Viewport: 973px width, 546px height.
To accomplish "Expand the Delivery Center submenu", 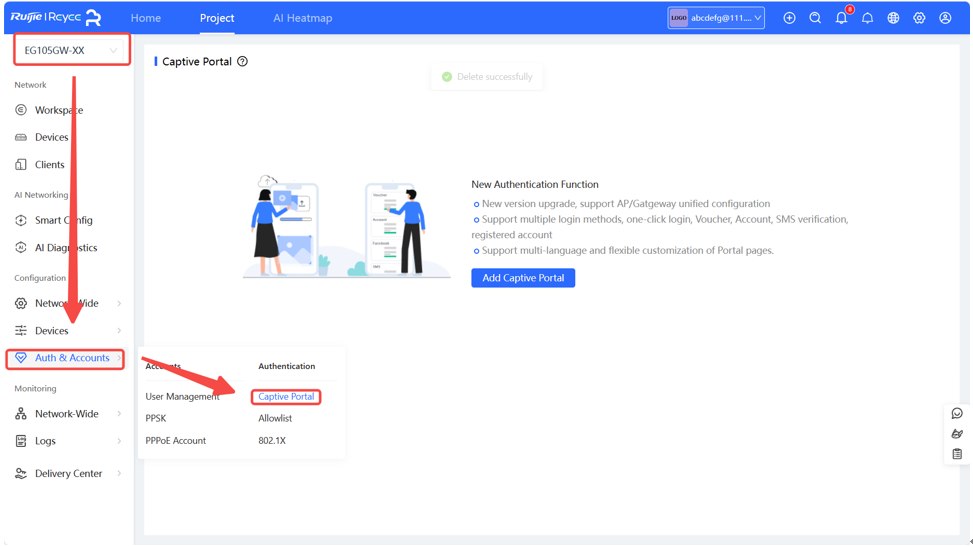I will point(68,474).
